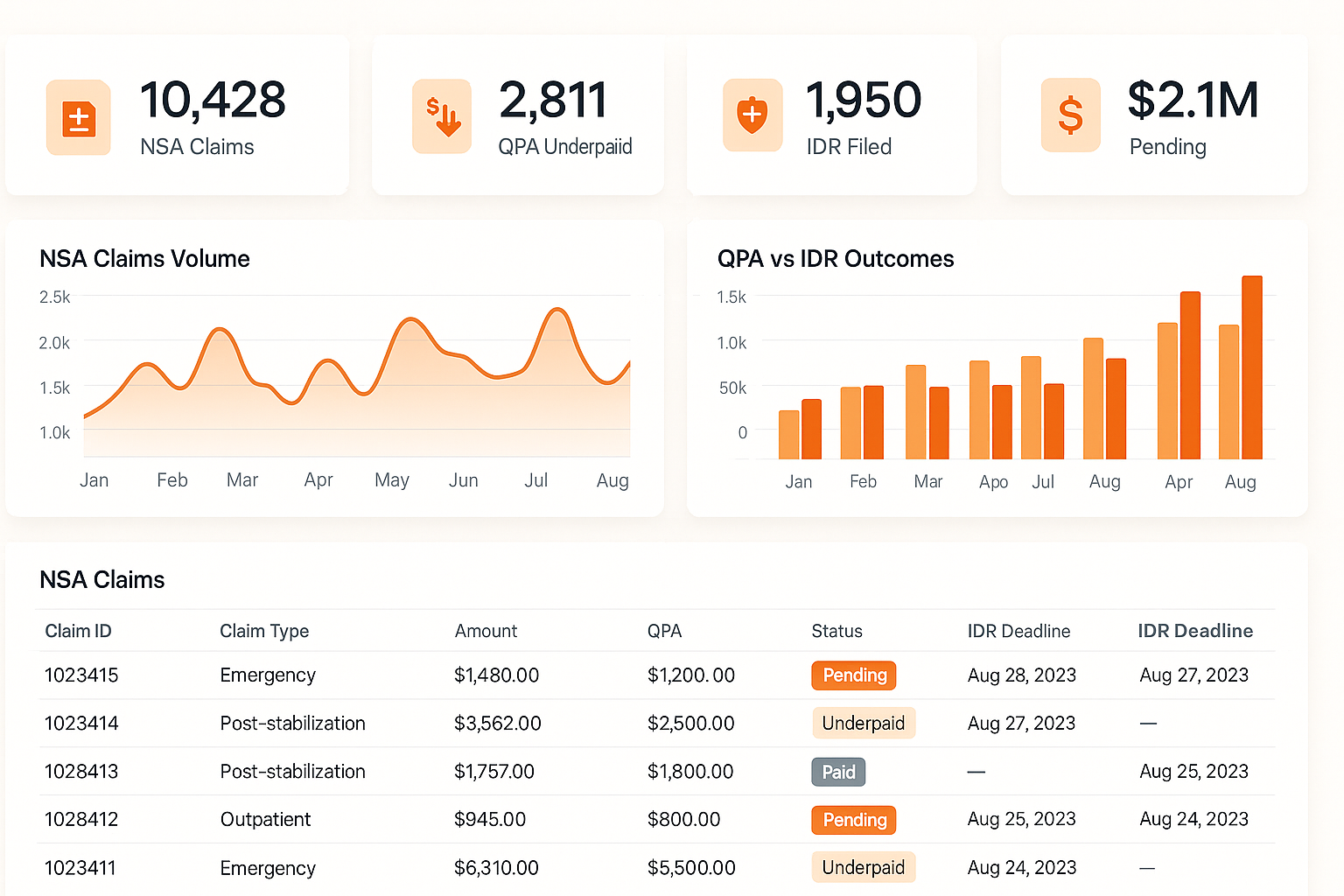Open the 10,428 NSA Claims summary card

178,115
